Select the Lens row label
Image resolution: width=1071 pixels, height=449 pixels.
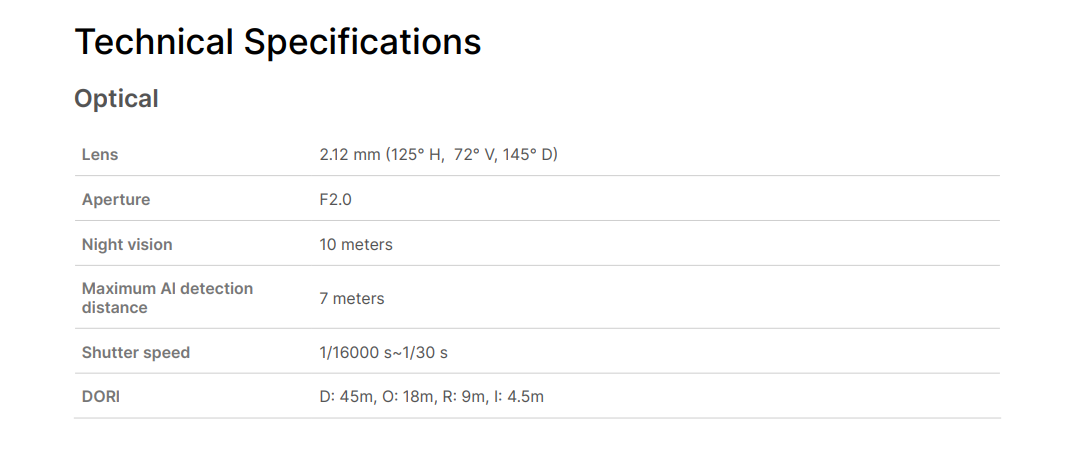100,155
